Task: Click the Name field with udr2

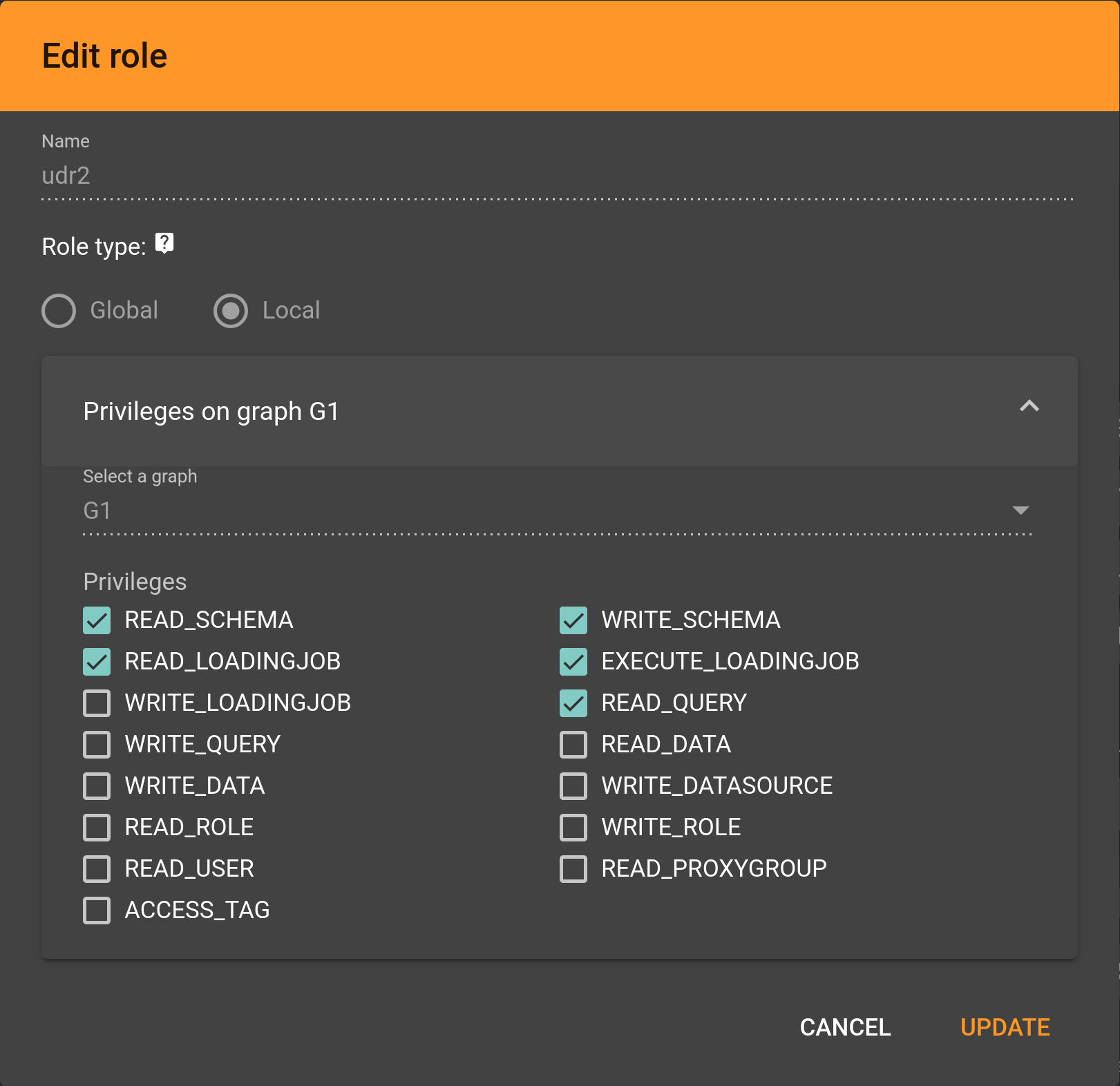Action: (557, 175)
